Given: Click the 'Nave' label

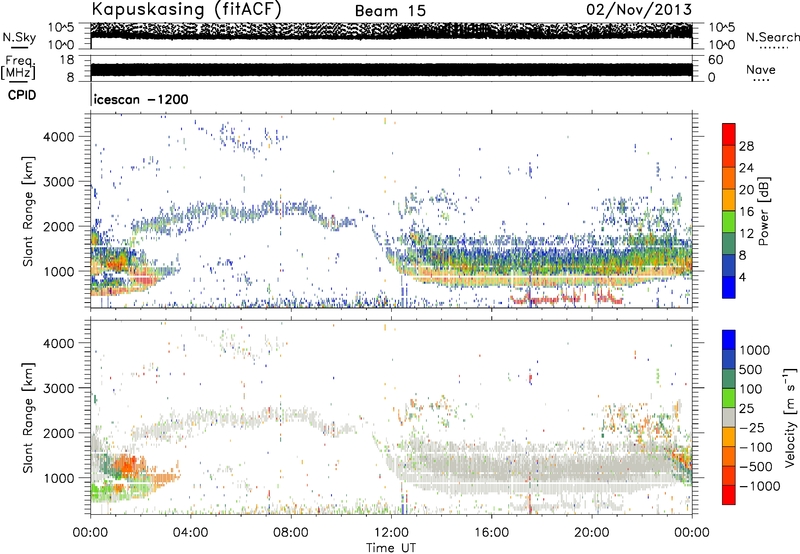Looking at the screenshot, I should pos(760,69).
